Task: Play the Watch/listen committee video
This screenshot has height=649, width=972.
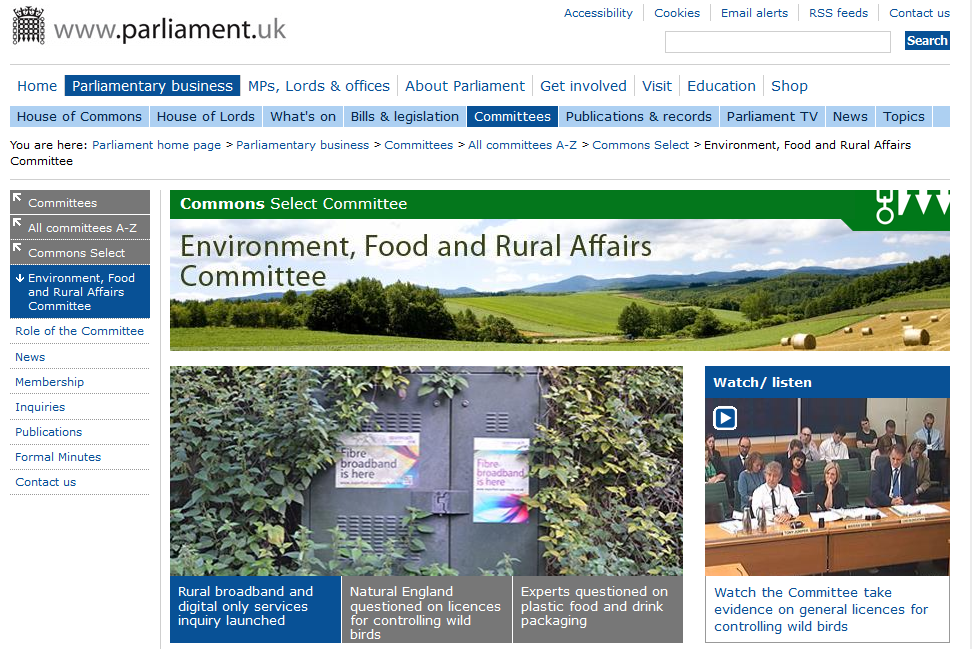Action: [x=725, y=418]
